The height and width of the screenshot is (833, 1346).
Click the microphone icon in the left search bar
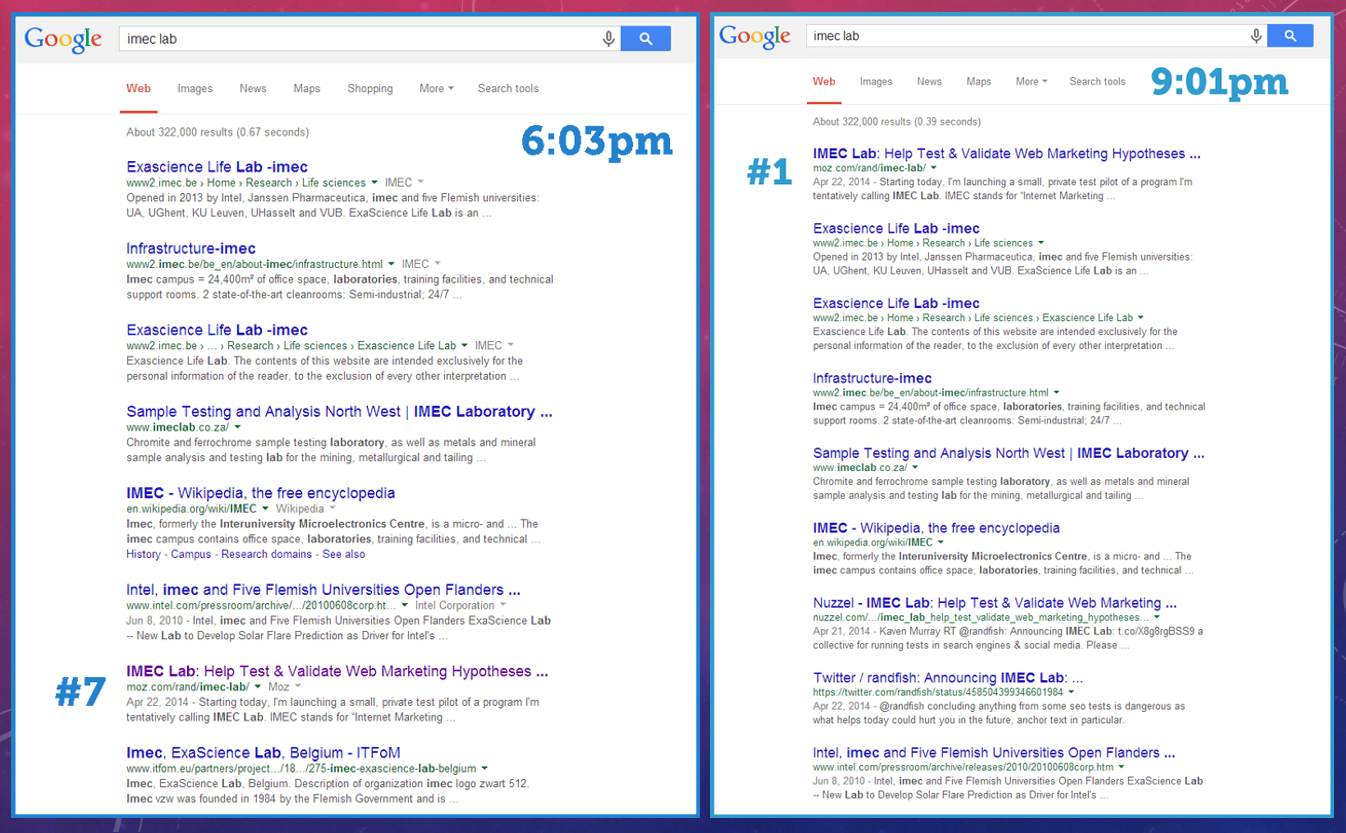pos(608,38)
